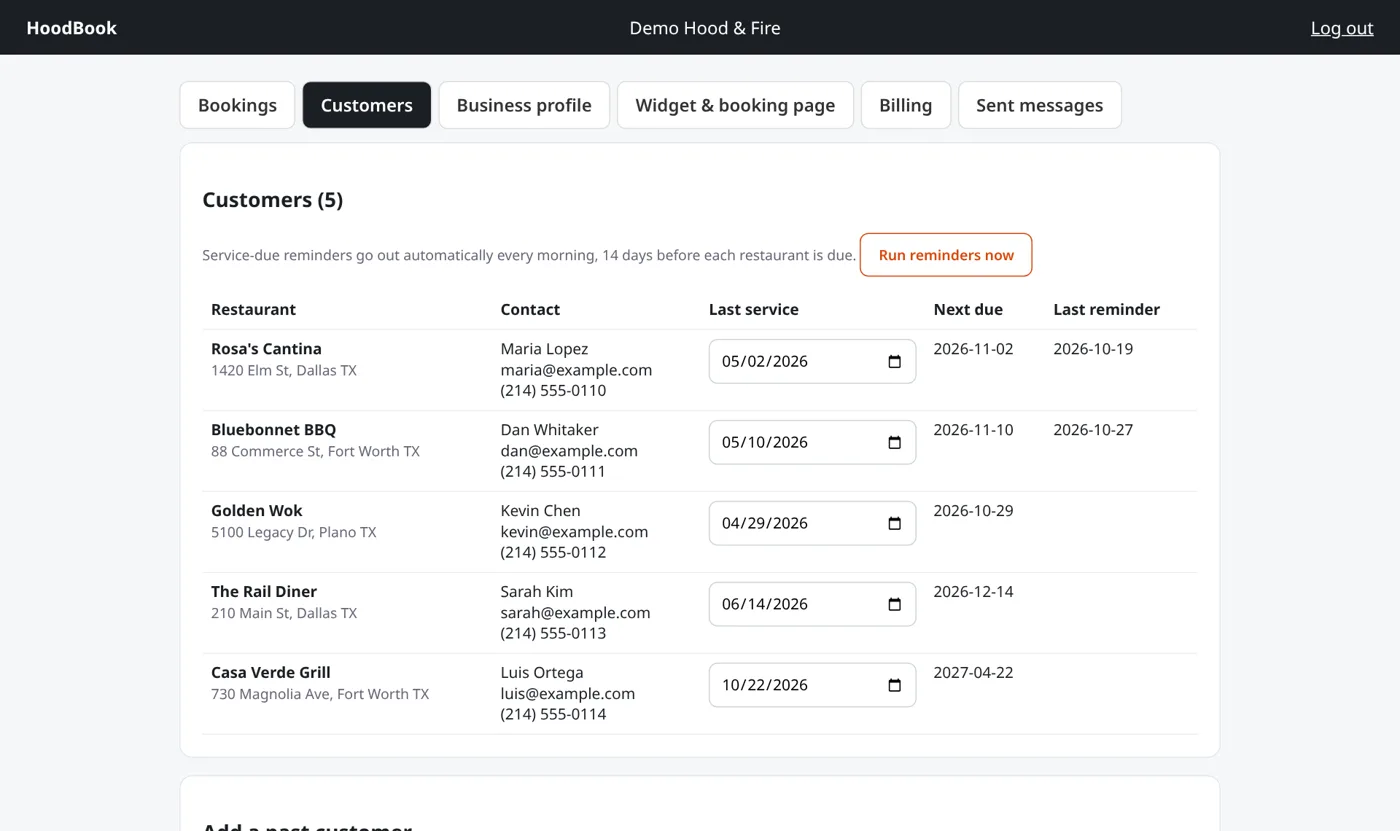Open calendar picker for The Rail Diner date
Viewport: 1400px width, 831px height.
point(894,604)
